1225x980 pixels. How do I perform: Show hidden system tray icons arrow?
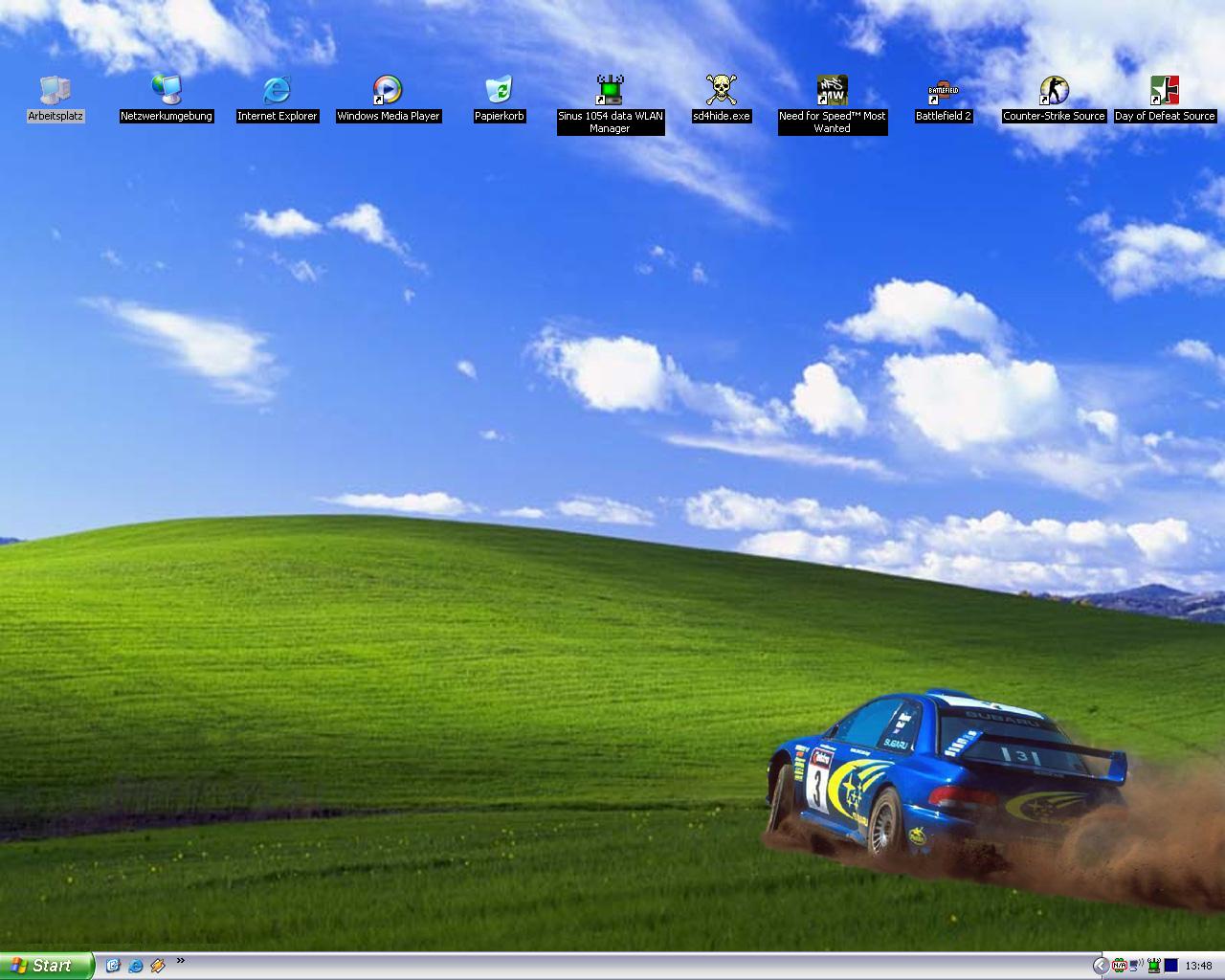click(1101, 966)
